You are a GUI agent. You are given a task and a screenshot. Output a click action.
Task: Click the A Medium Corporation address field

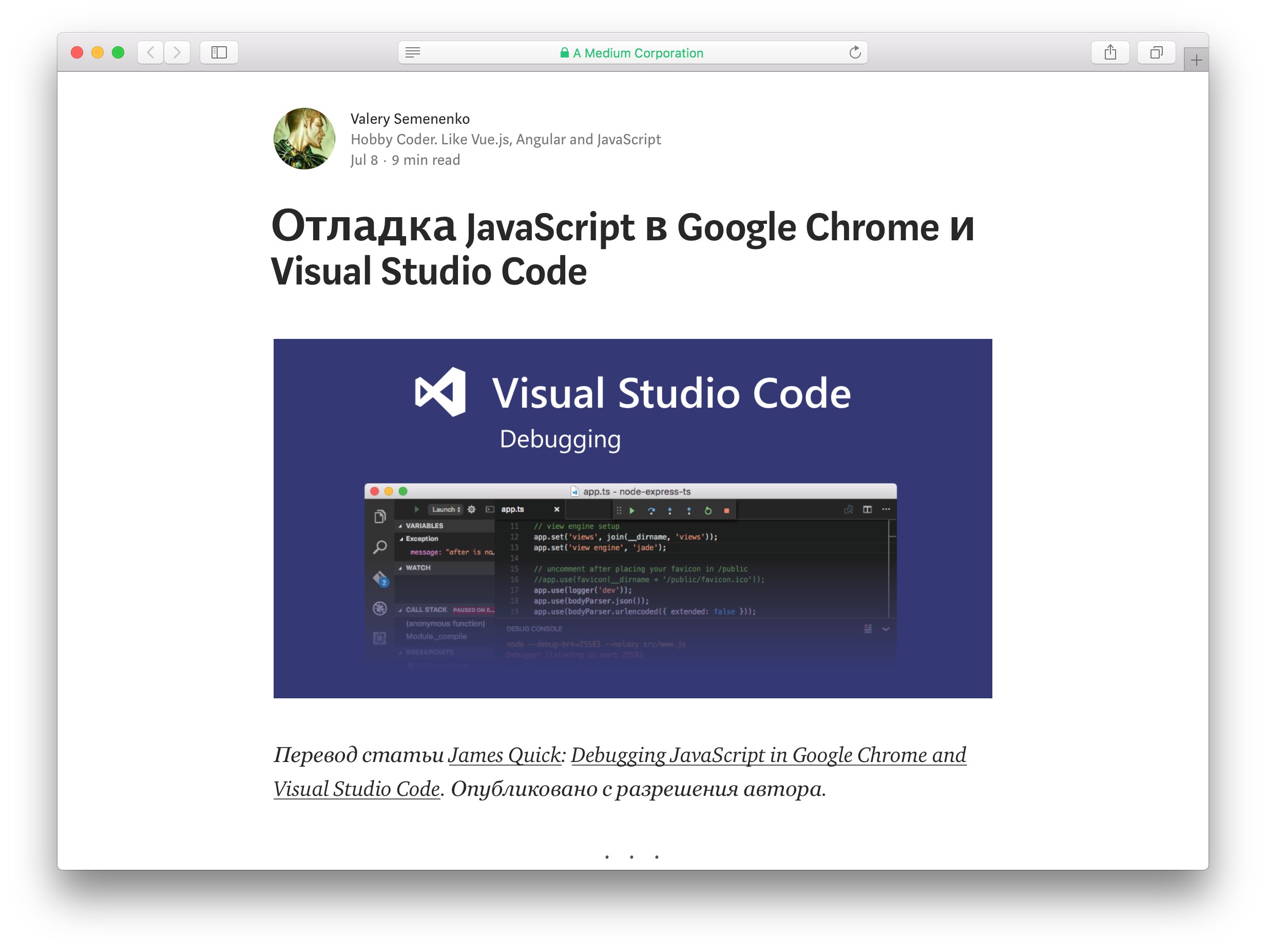pos(632,53)
